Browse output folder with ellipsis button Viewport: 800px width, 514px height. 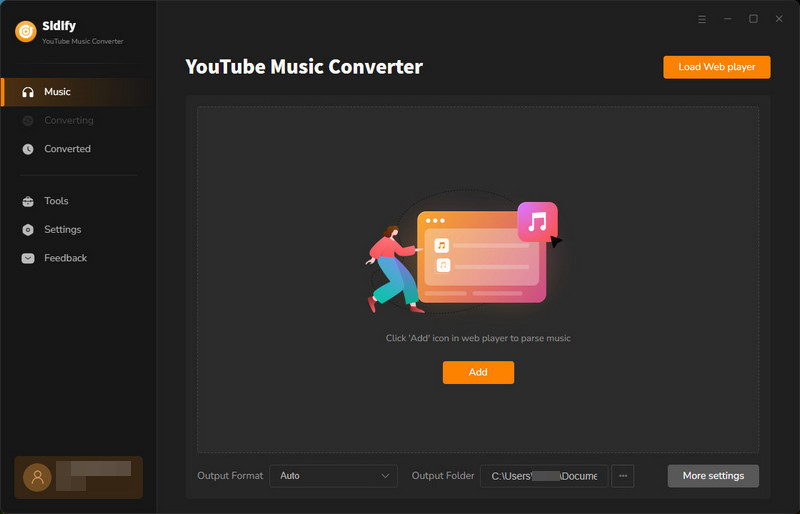tap(622, 476)
